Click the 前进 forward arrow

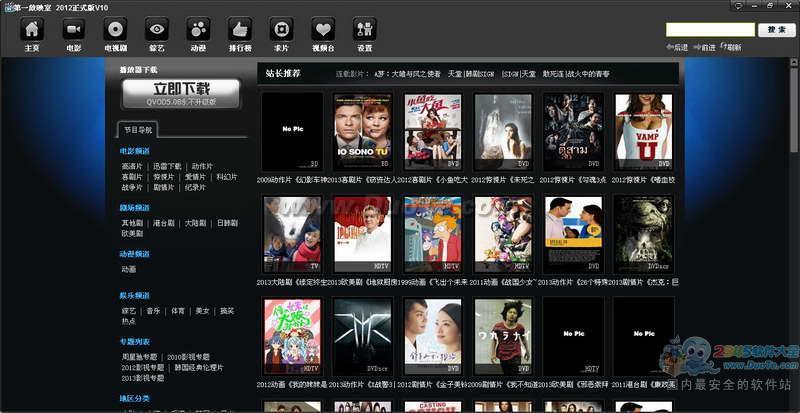point(704,47)
